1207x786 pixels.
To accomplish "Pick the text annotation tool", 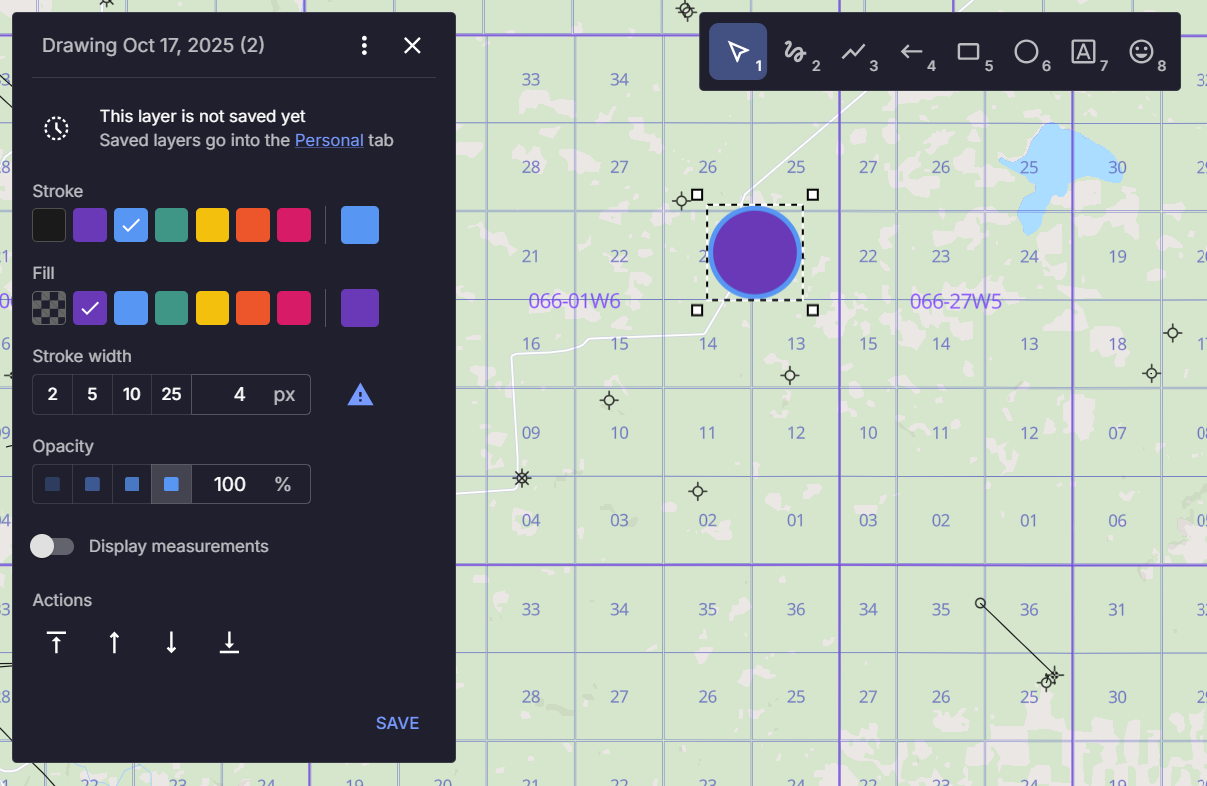I will point(1084,52).
